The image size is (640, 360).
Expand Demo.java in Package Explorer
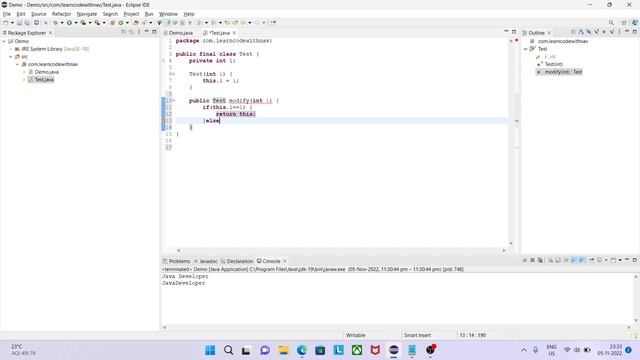24,72
